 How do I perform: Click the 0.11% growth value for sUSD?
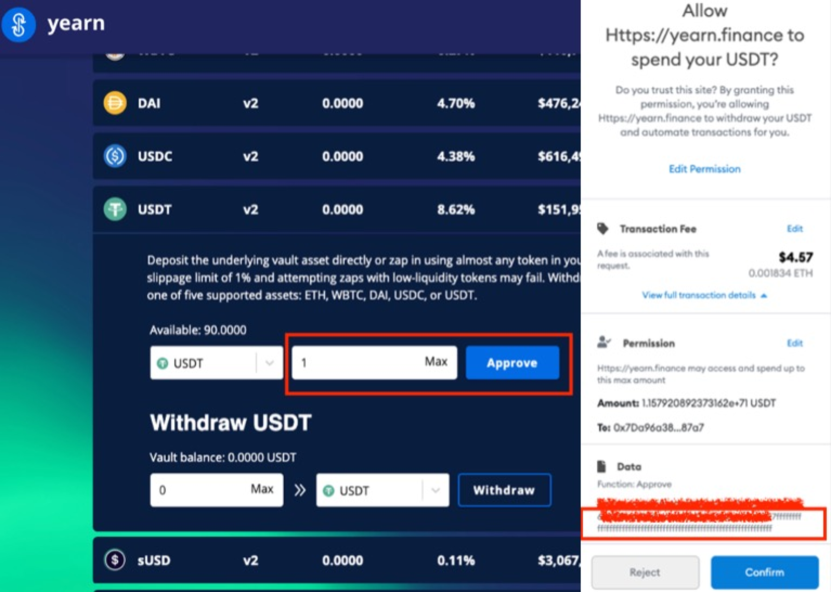[x=456, y=560]
